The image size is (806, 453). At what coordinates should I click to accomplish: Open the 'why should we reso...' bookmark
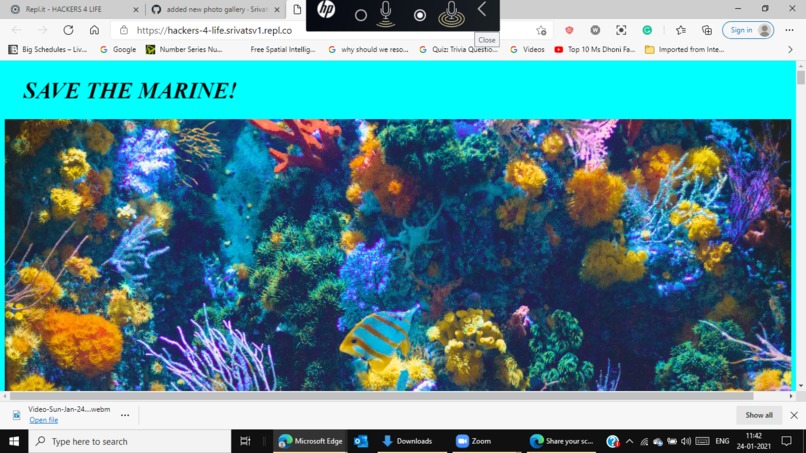(x=368, y=49)
